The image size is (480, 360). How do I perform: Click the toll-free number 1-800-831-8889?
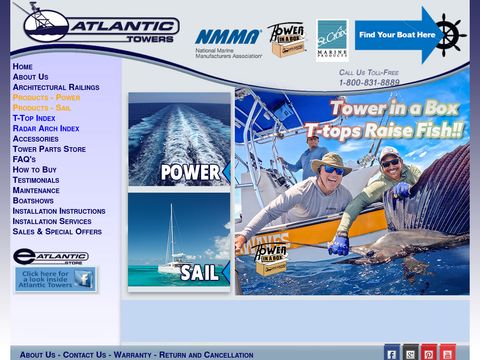coord(369,82)
